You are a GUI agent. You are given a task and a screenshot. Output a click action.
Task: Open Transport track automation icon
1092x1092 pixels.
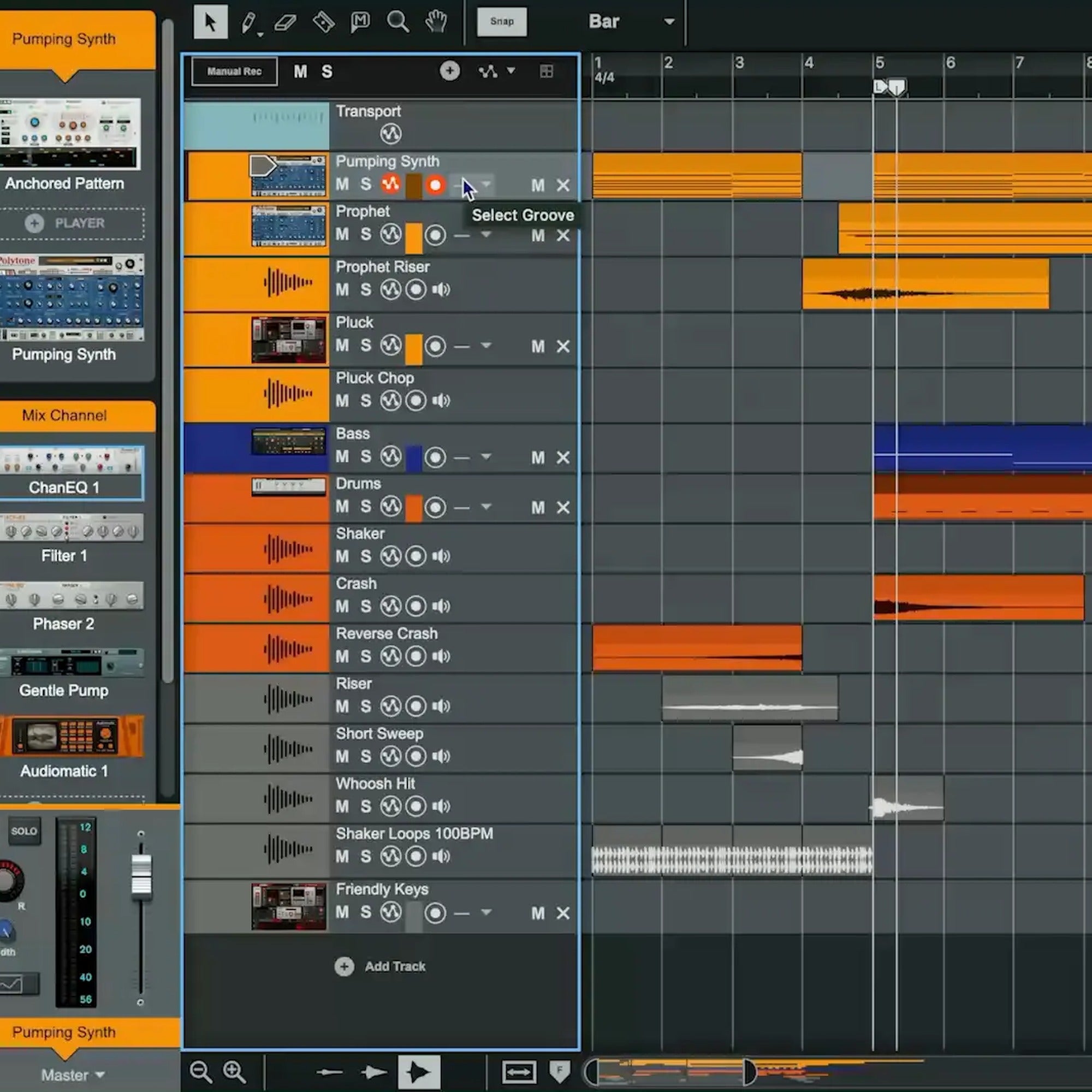click(390, 134)
